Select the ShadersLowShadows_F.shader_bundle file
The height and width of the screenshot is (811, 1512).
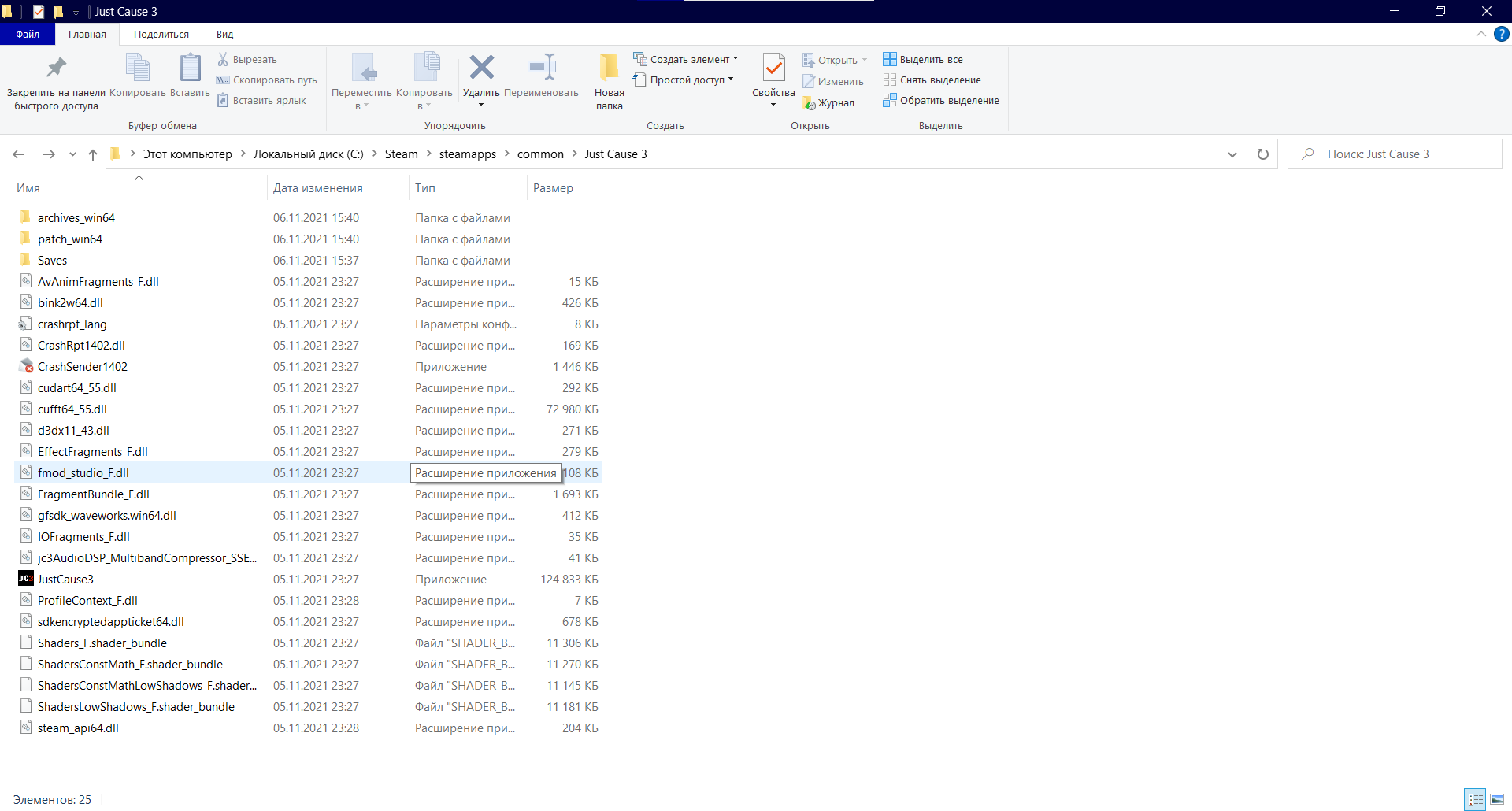tap(309, 706)
